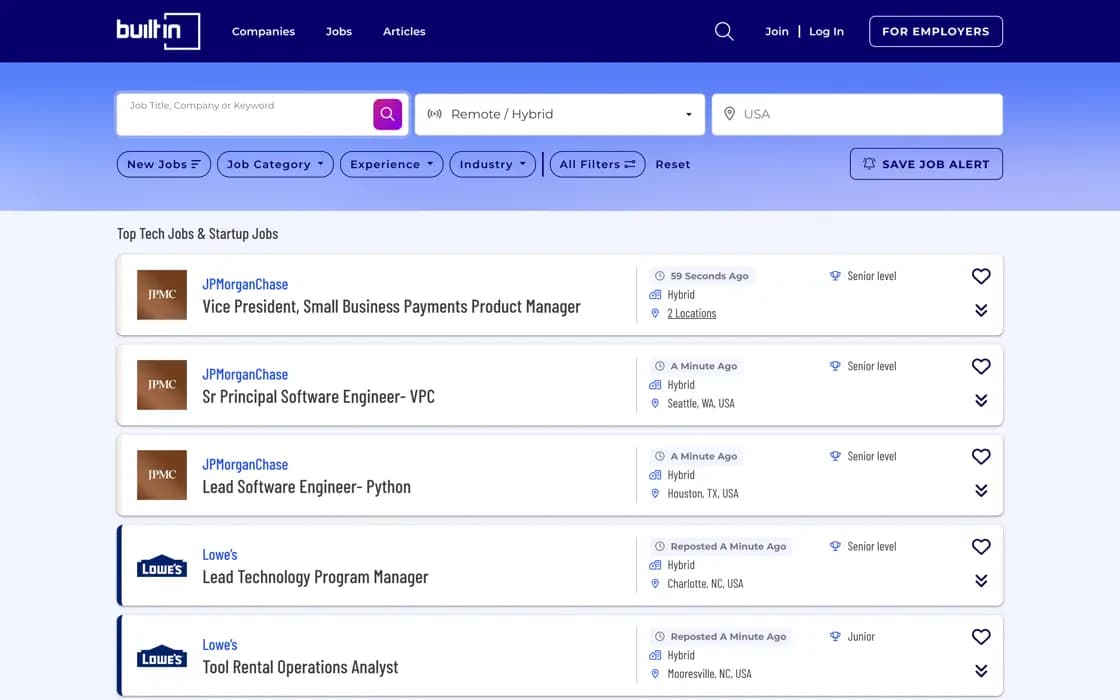Screen dimensions: 1120x700
Task: Save the Vice President Product Manager job with heart
Action: (981, 276)
